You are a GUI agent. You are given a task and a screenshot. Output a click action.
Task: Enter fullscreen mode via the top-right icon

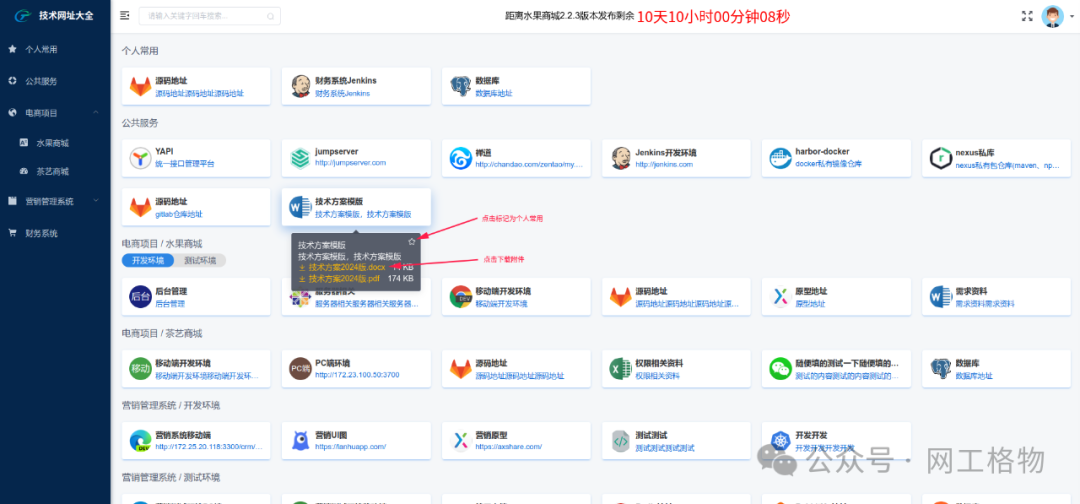[x=1027, y=16]
